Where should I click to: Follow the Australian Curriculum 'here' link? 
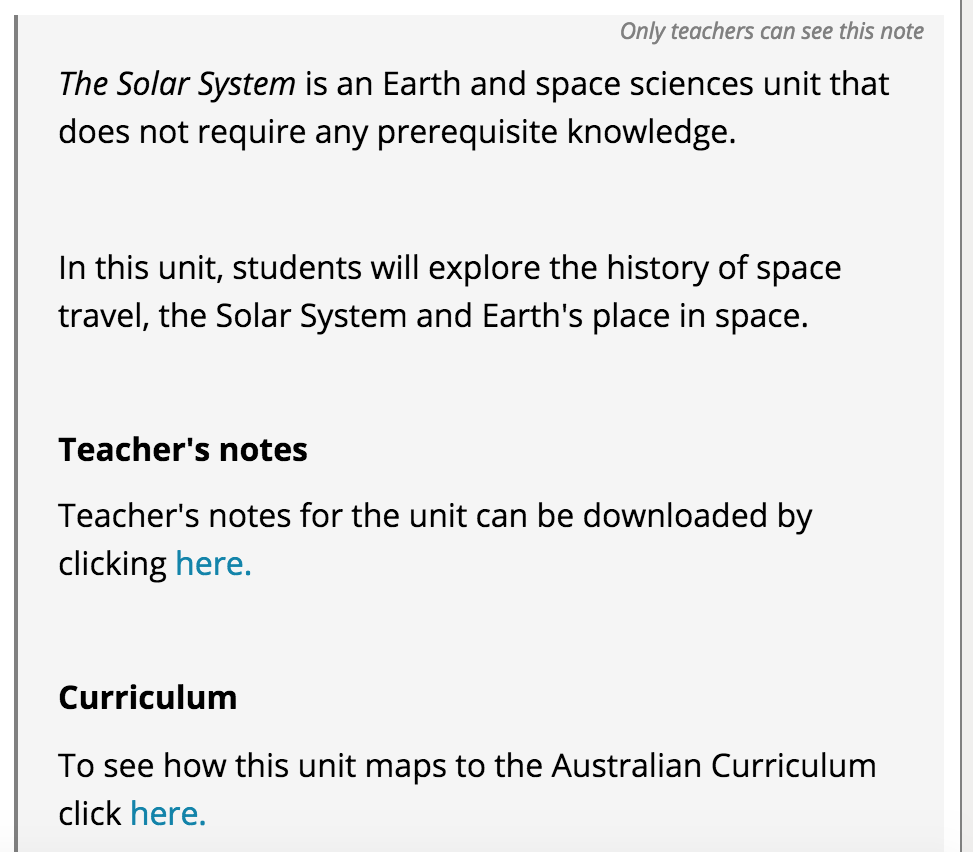[168, 813]
